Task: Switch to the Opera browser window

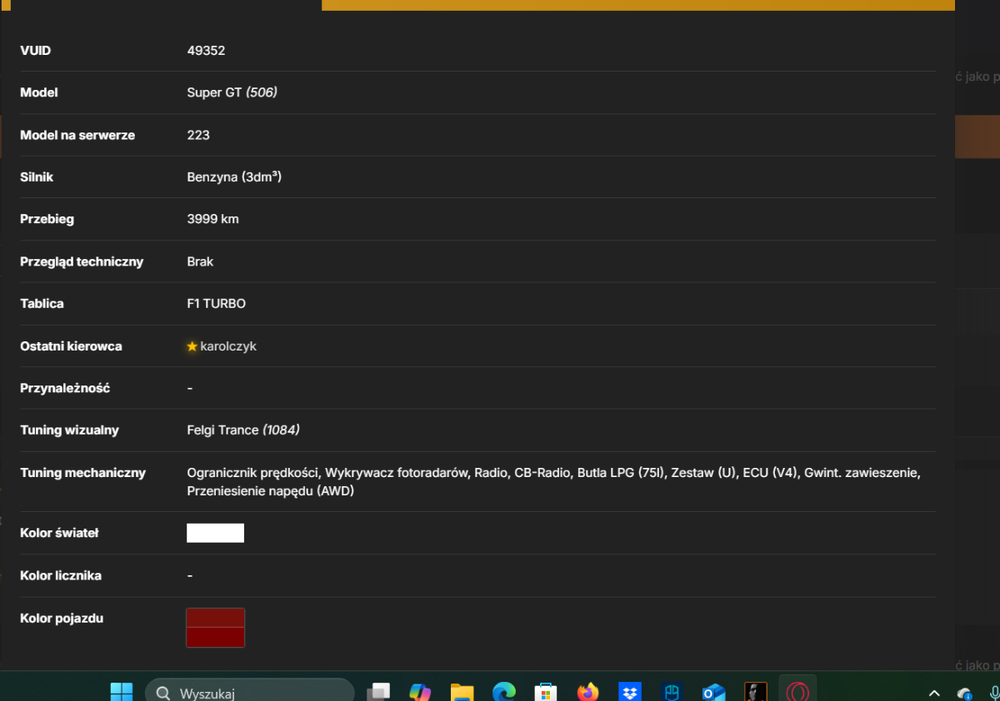Action: [x=798, y=692]
